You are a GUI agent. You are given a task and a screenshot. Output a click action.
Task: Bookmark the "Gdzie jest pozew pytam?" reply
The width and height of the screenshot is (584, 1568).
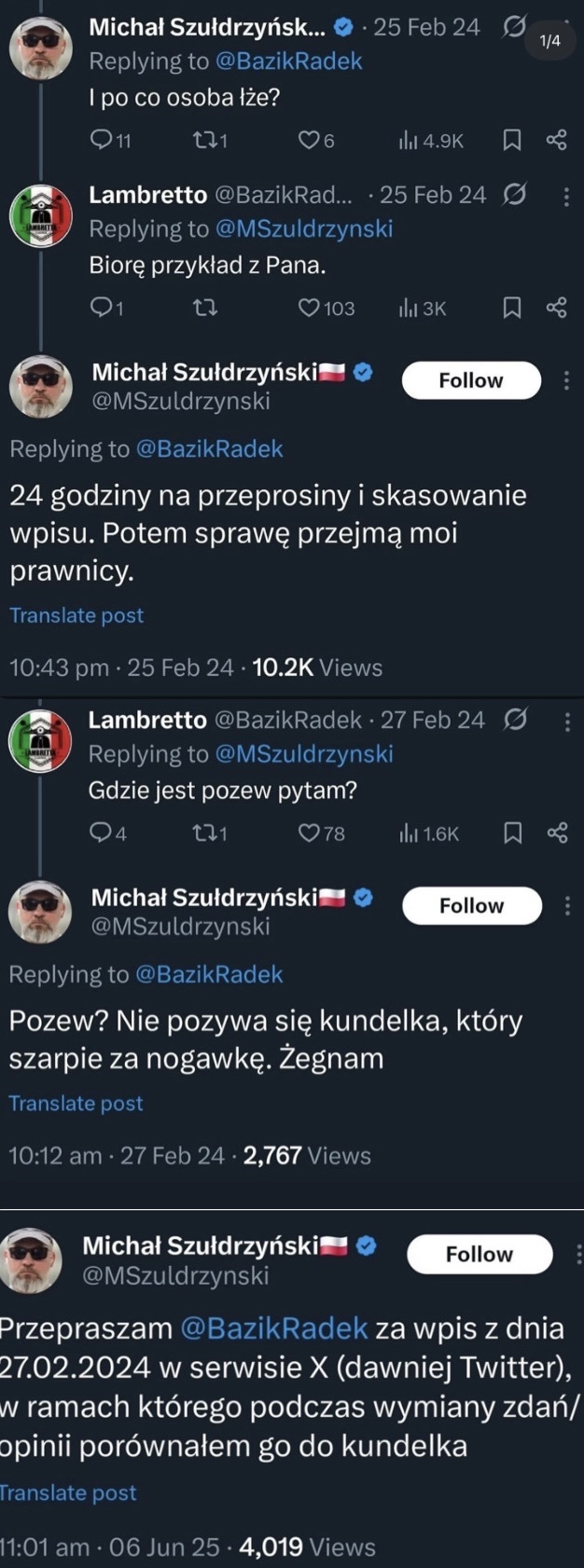point(512,833)
